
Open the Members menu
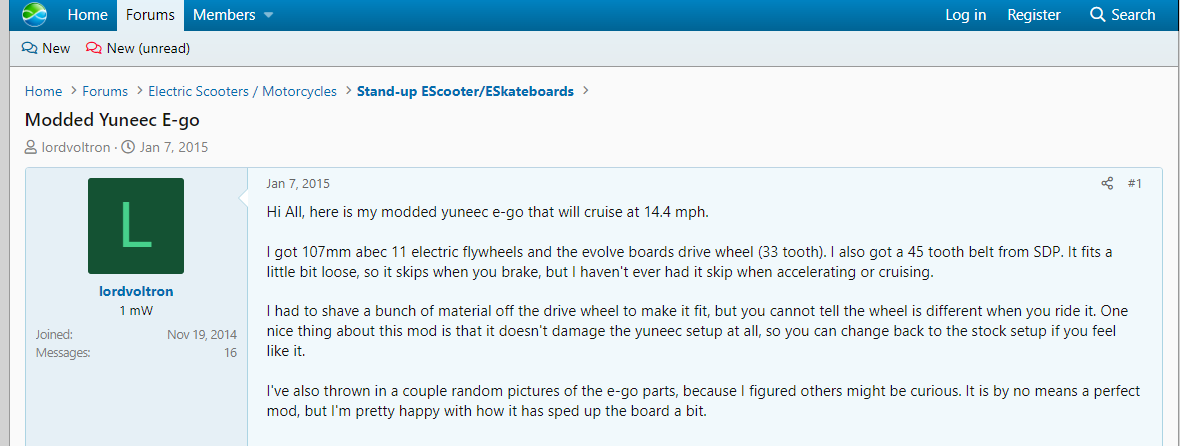click(x=223, y=15)
